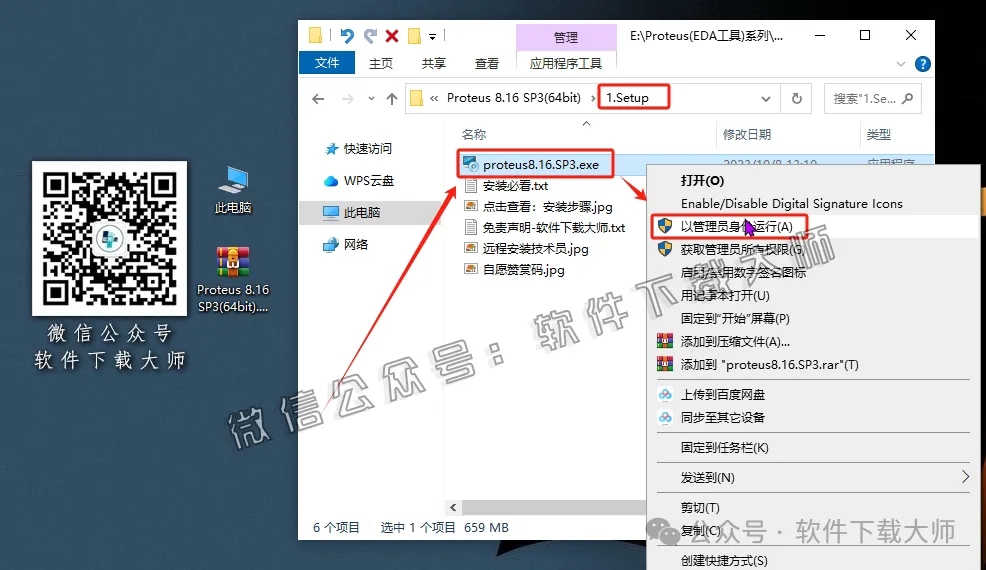
Task: Choose 创建快捷方式(S) entry
Action: point(724,560)
